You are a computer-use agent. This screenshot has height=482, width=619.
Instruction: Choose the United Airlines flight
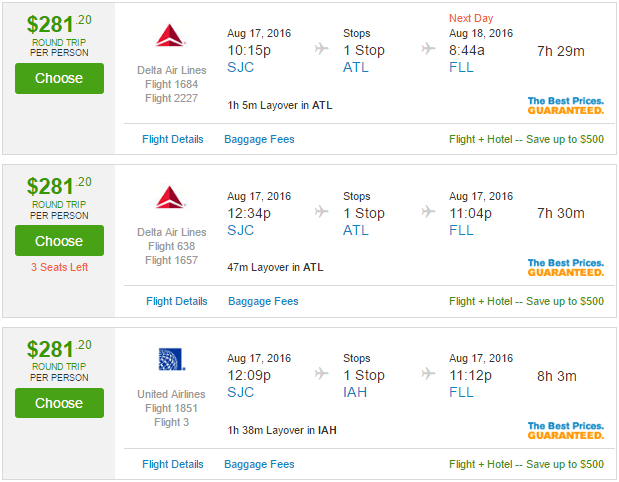coord(60,403)
